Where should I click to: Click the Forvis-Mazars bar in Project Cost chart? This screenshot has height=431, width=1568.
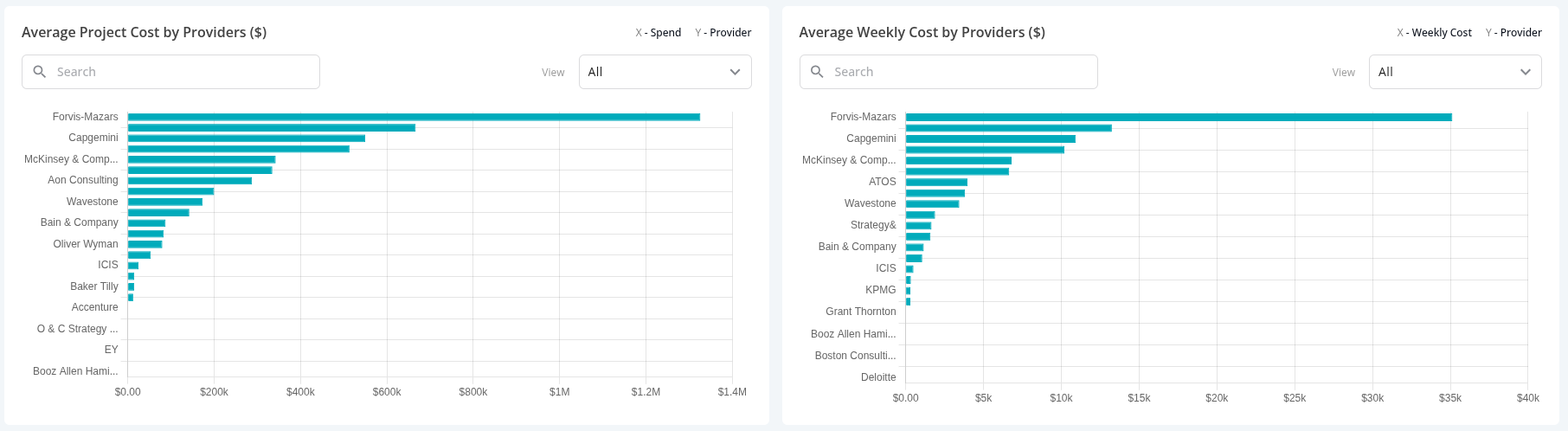(414, 117)
